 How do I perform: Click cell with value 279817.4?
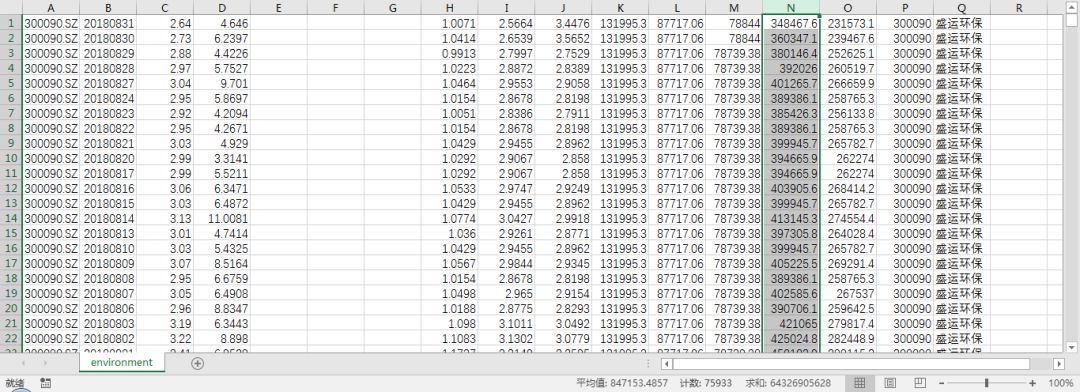[848, 323]
